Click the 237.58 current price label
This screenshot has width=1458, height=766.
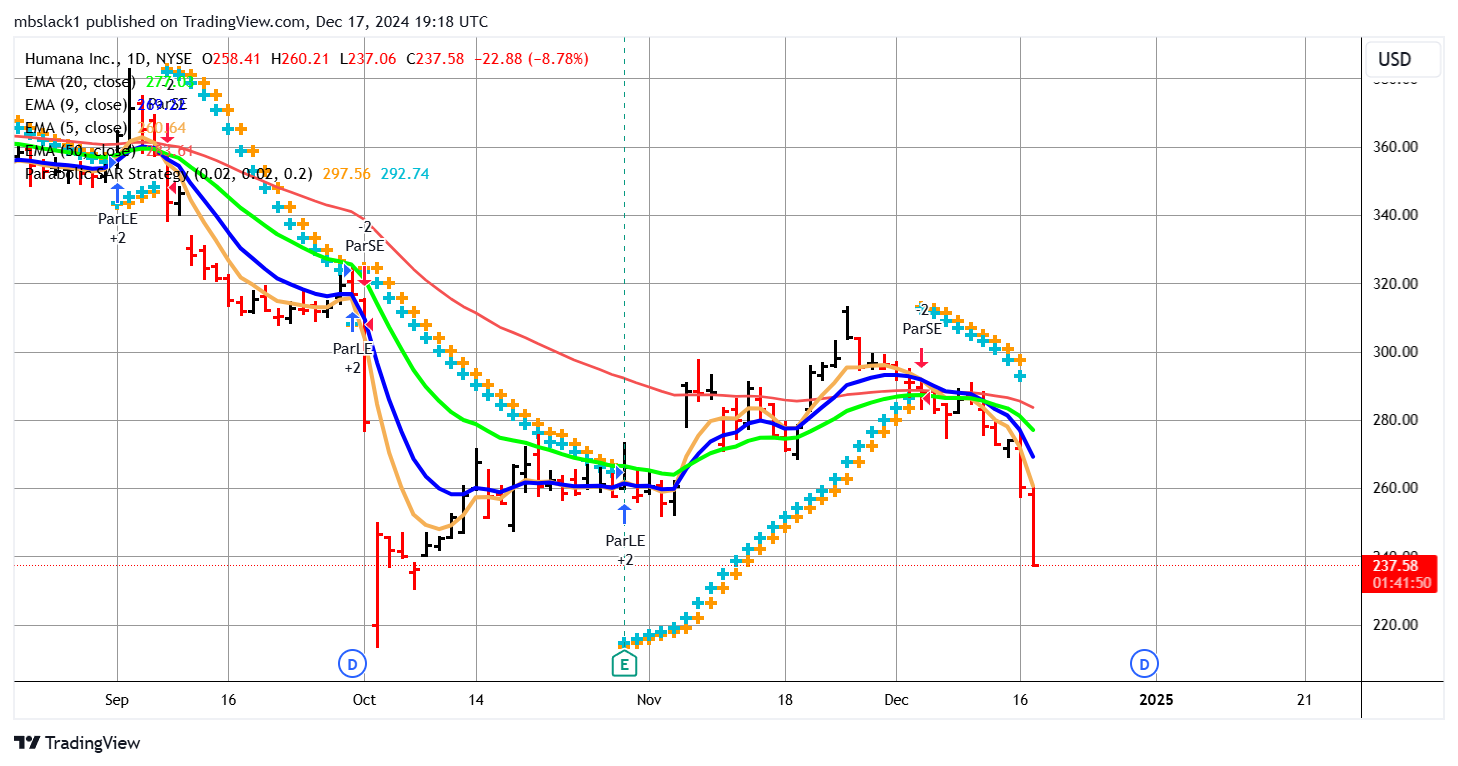click(x=1399, y=565)
